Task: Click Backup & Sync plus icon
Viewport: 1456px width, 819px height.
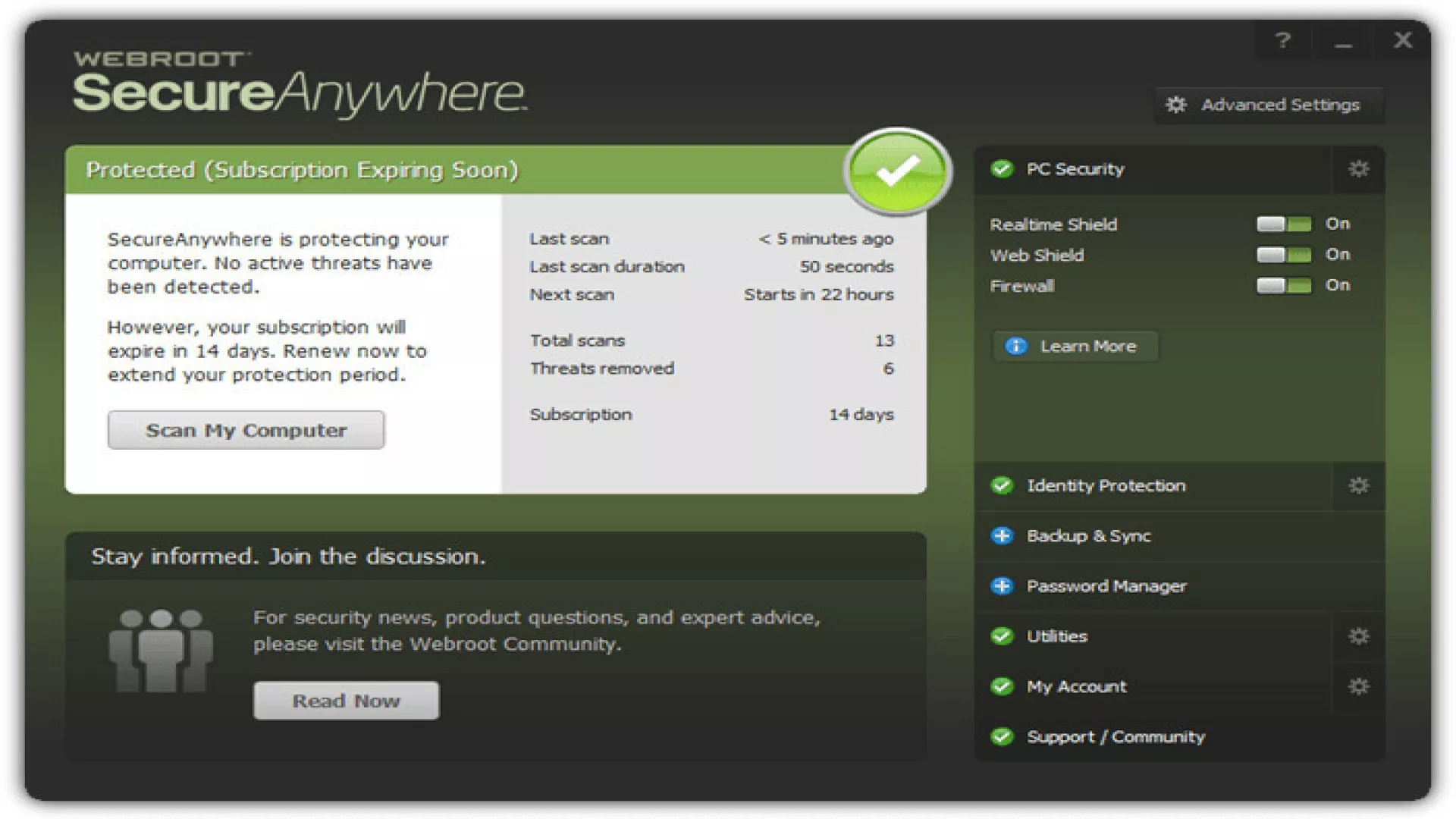Action: pos(1002,536)
